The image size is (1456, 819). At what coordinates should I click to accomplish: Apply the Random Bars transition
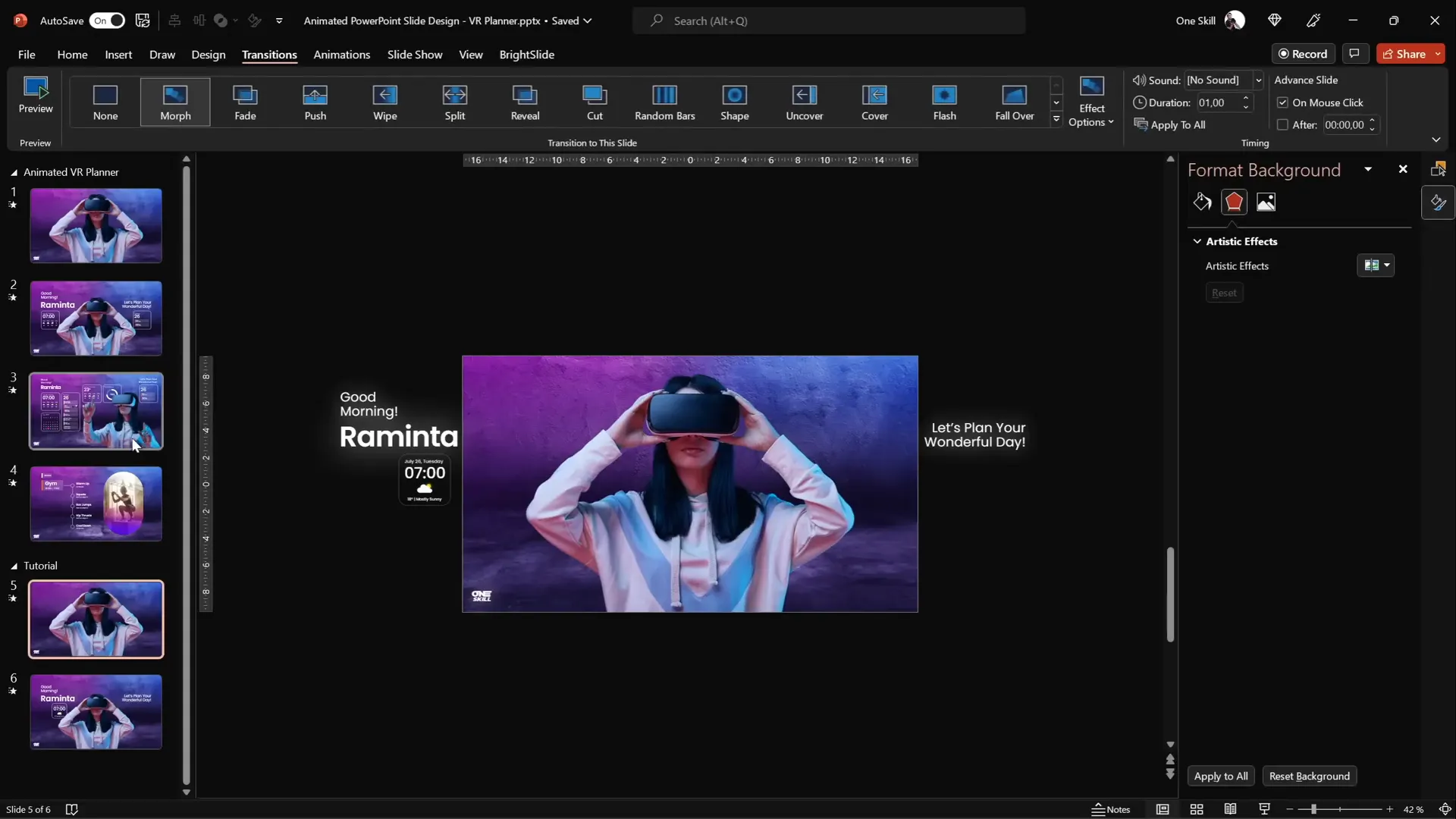point(665,102)
